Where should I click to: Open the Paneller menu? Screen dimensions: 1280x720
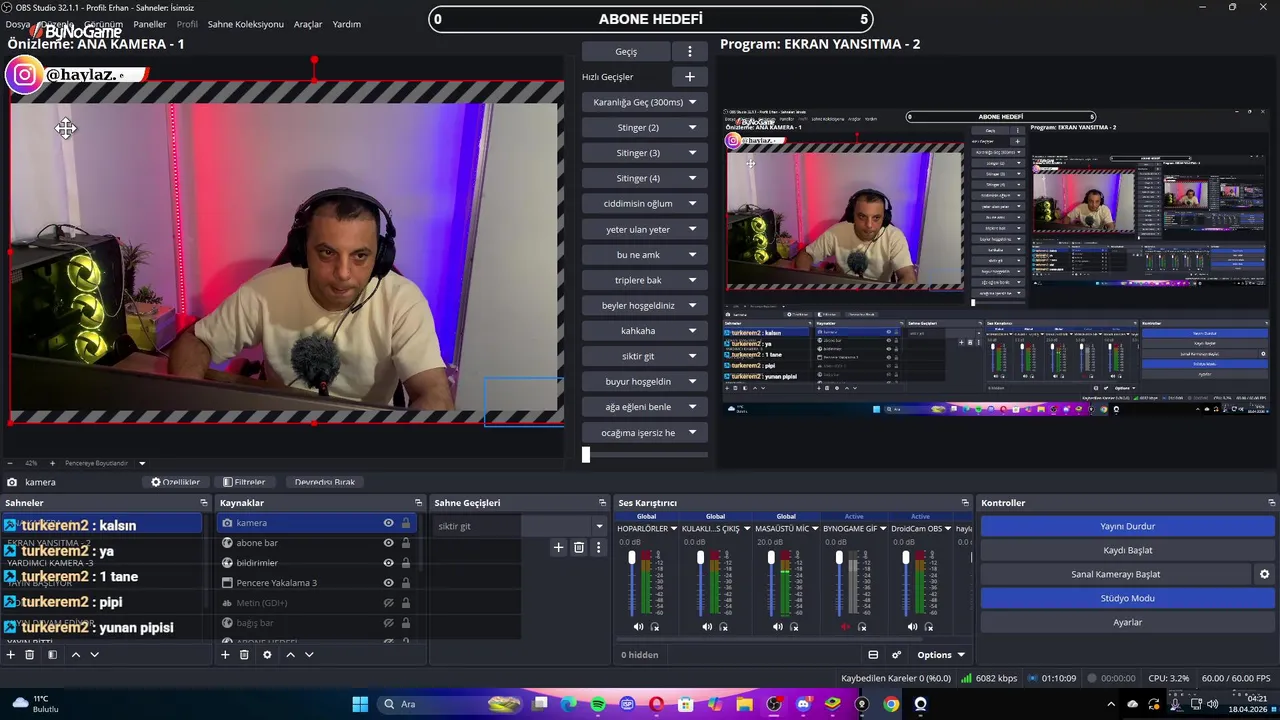click(x=150, y=24)
